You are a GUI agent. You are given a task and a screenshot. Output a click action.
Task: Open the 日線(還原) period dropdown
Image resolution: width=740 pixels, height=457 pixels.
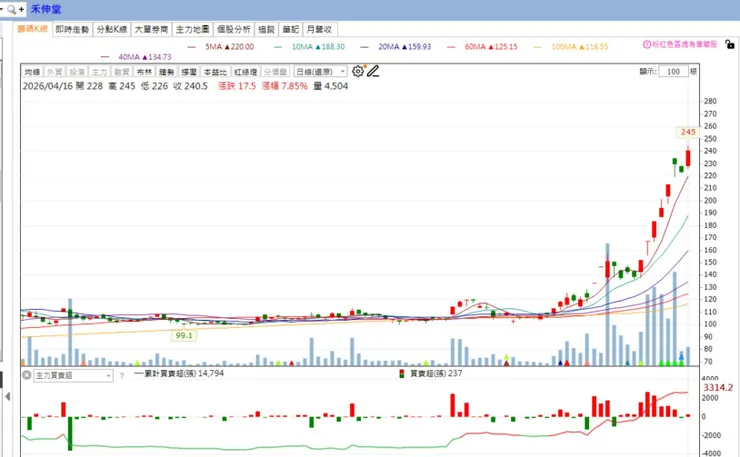point(320,72)
